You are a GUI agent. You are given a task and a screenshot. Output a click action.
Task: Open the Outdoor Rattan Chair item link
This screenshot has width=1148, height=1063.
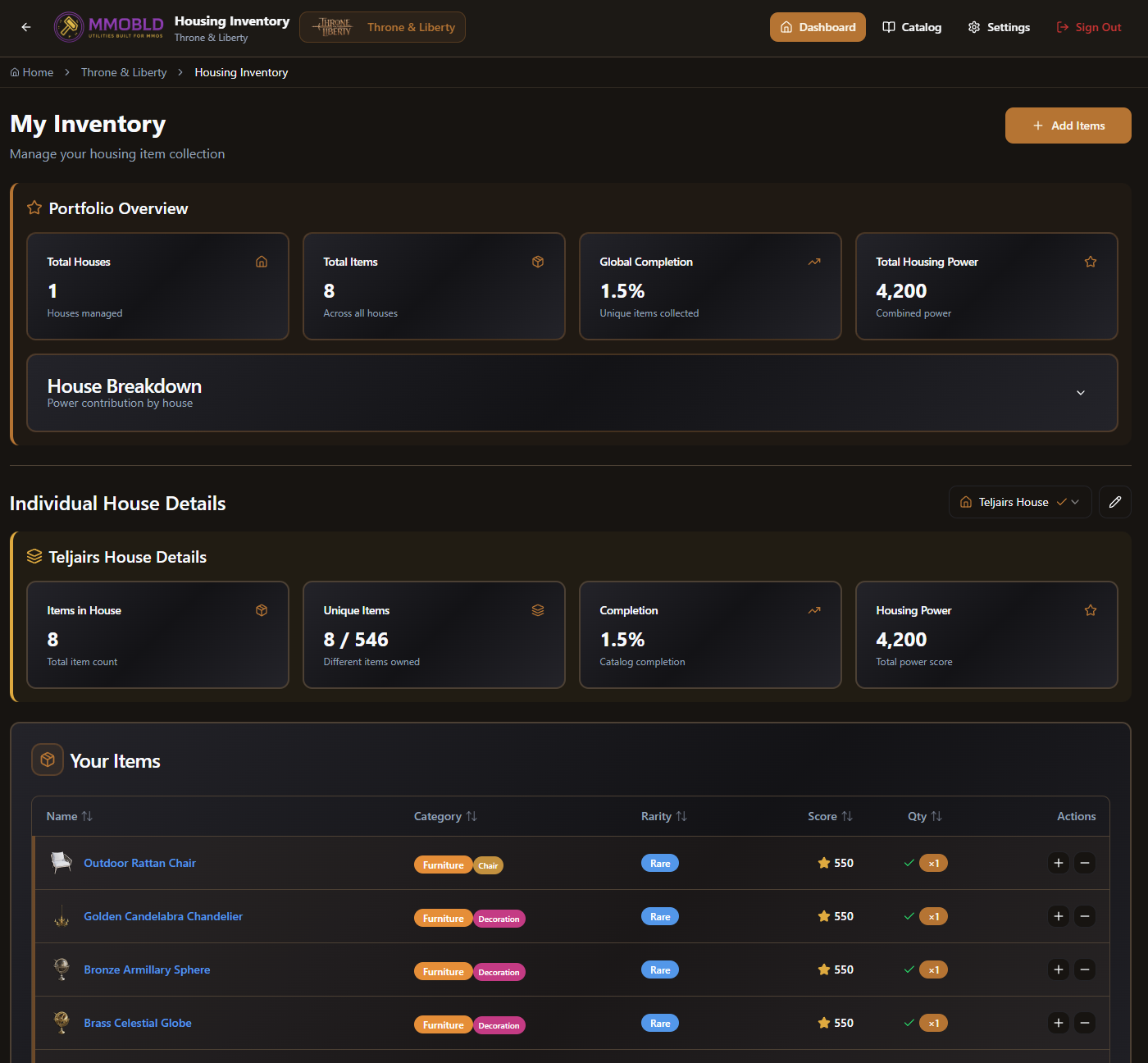coord(140,863)
